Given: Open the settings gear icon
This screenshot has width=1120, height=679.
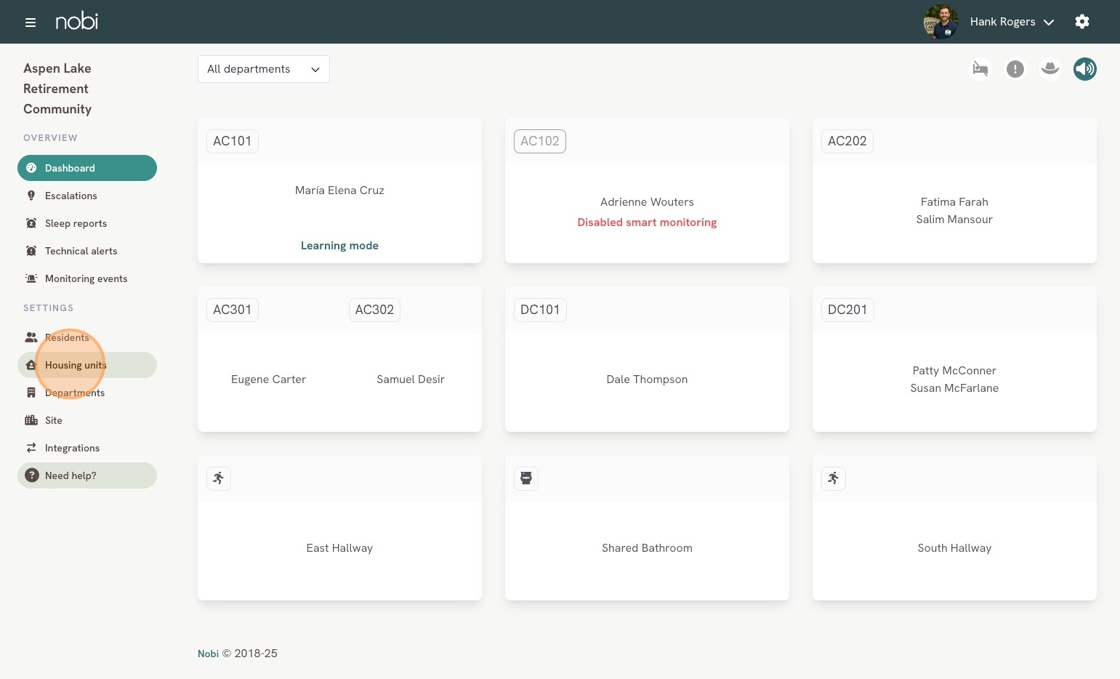Looking at the screenshot, I should [x=1082, y=22].
